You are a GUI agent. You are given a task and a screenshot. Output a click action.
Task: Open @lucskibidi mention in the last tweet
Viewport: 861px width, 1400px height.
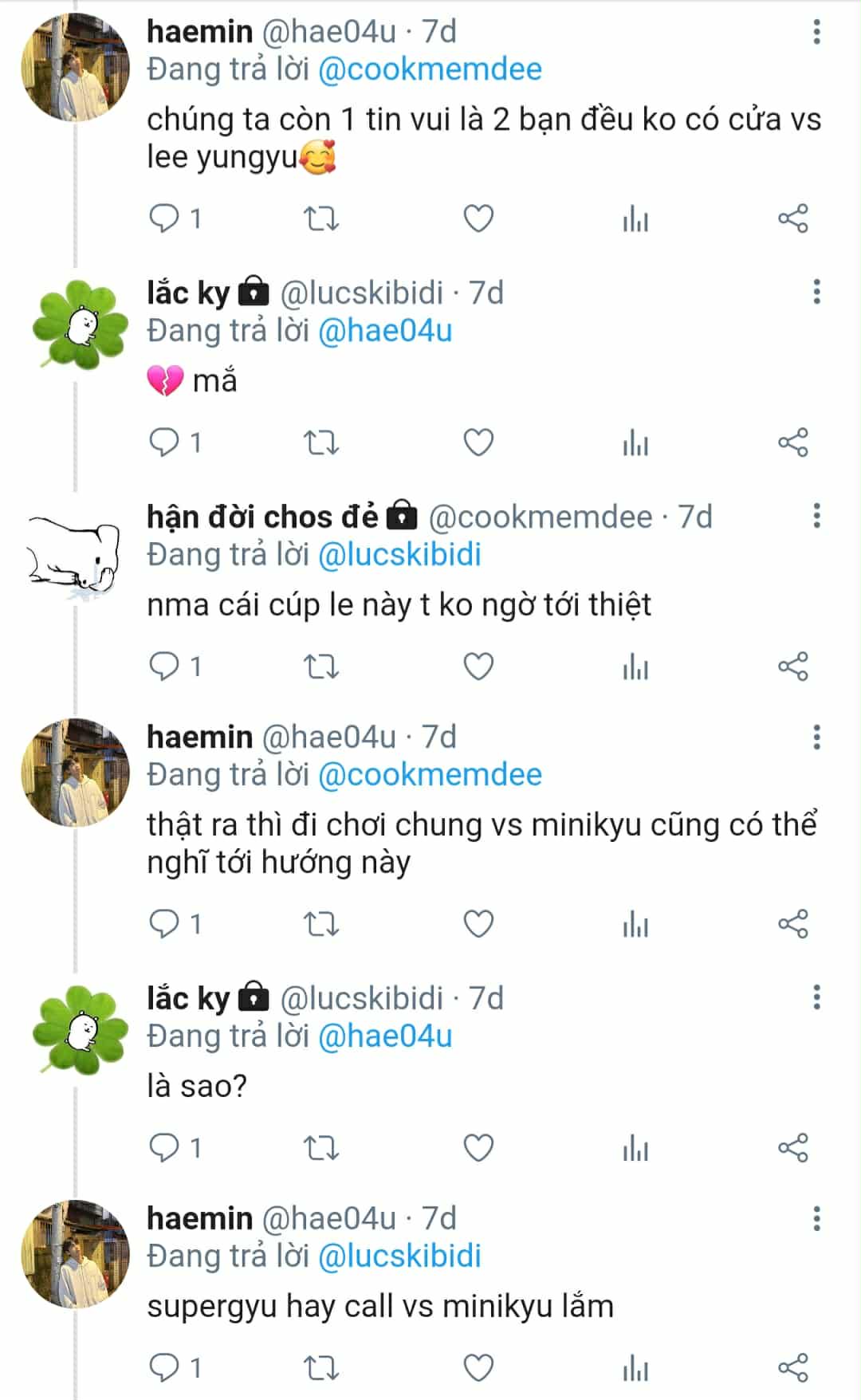(399, 1256)
